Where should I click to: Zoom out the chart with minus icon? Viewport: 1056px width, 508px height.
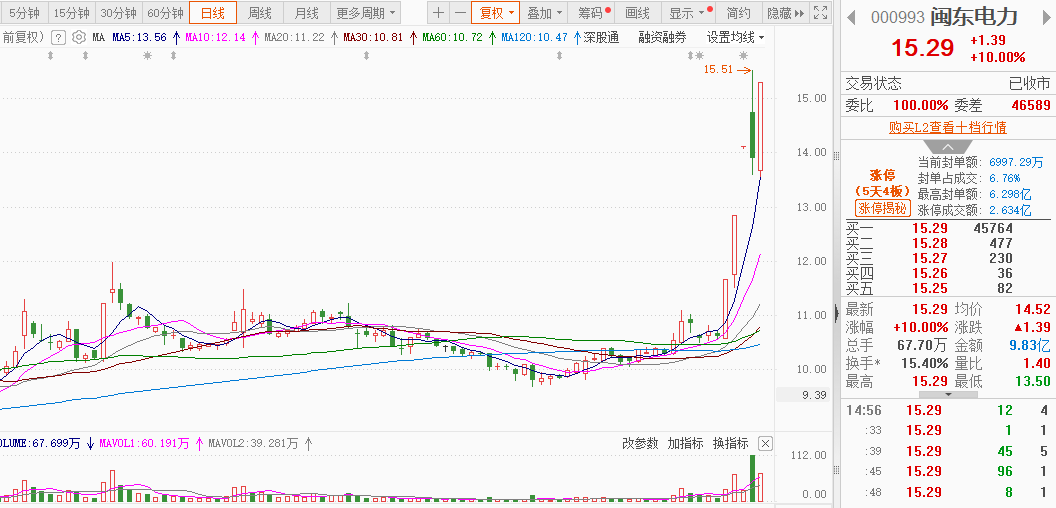tap(459, 12)
